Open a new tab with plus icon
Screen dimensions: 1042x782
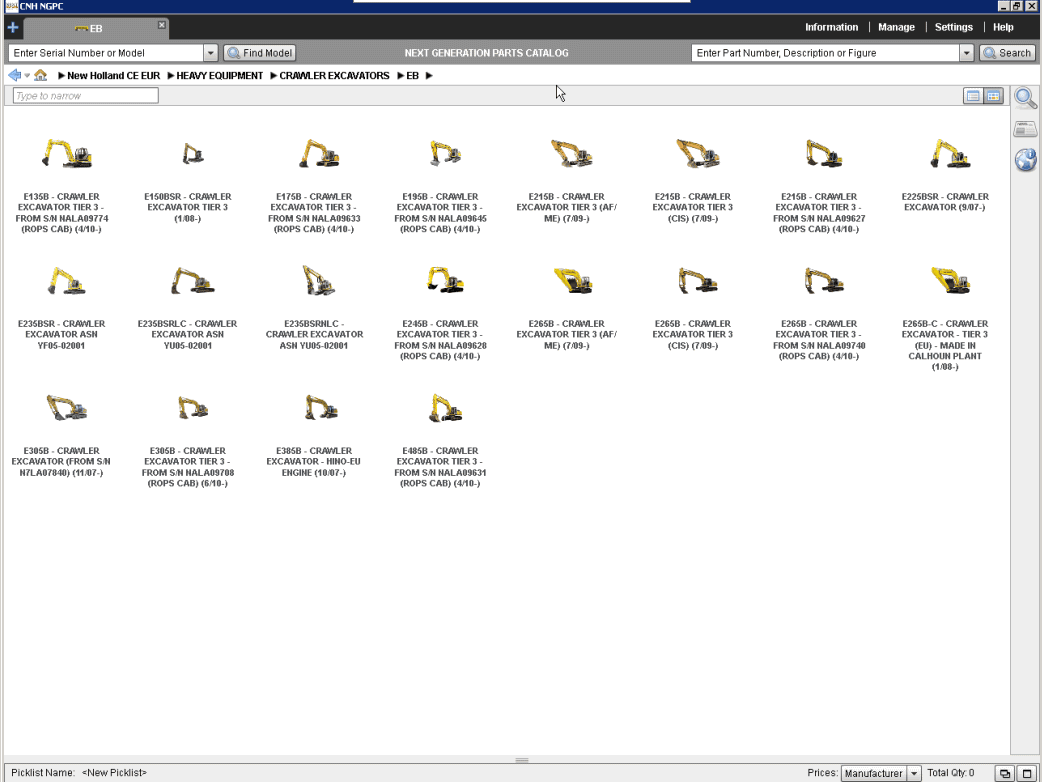[13, 27]
